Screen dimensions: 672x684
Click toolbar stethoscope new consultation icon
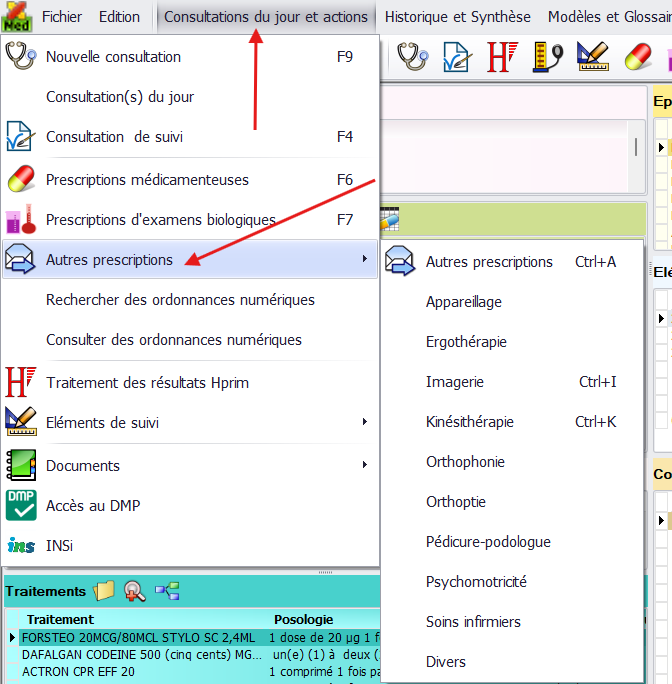(x=412, y=56)
